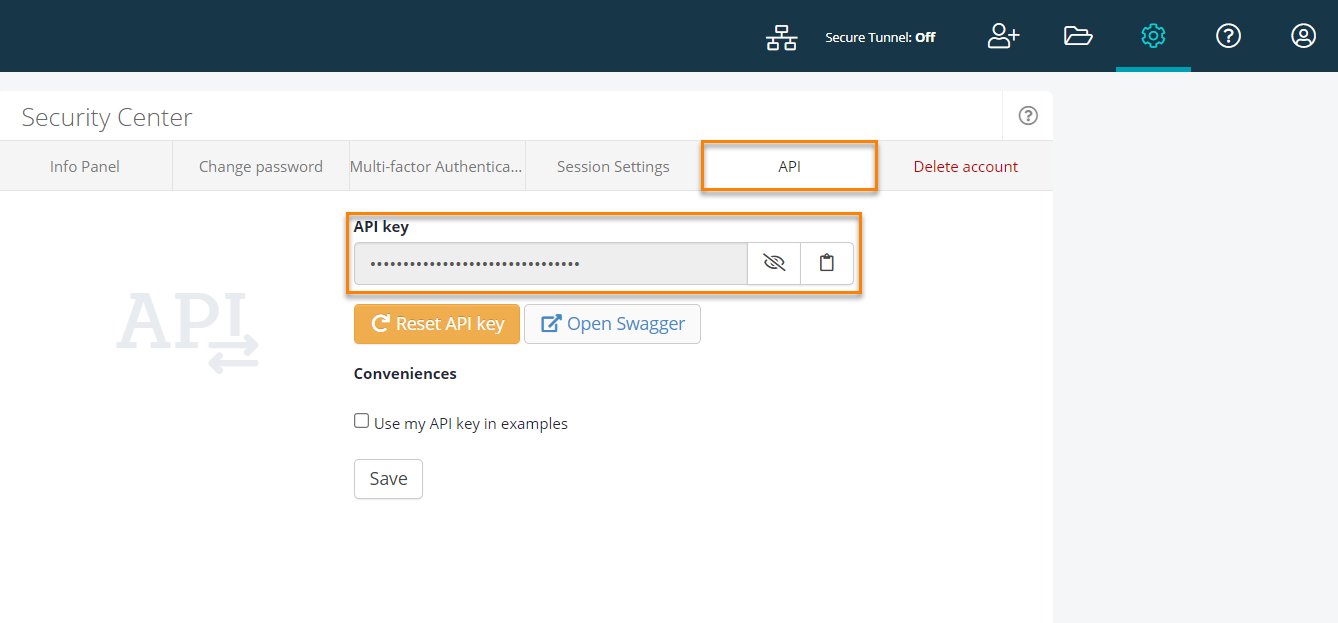Click the network topology icon in top bar
1338x623 pixels.
[781, 36]
